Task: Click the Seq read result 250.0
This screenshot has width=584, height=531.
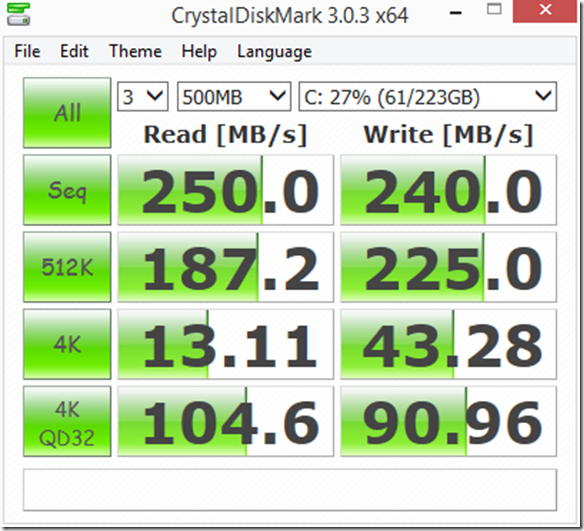Action: (x=226, y=190)
